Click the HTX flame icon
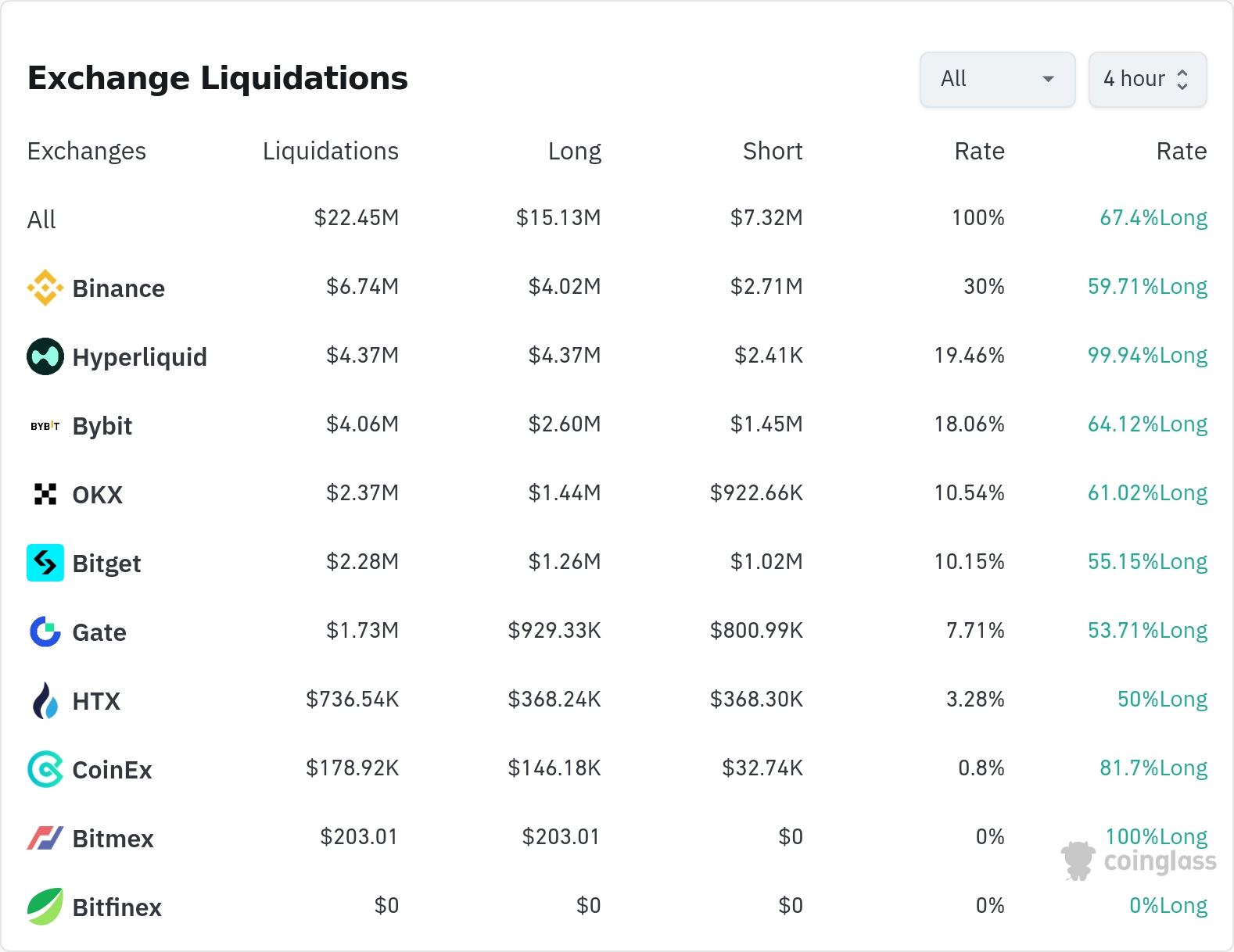The height and width of the screenshot is (952, 1234). pos(45,700)
